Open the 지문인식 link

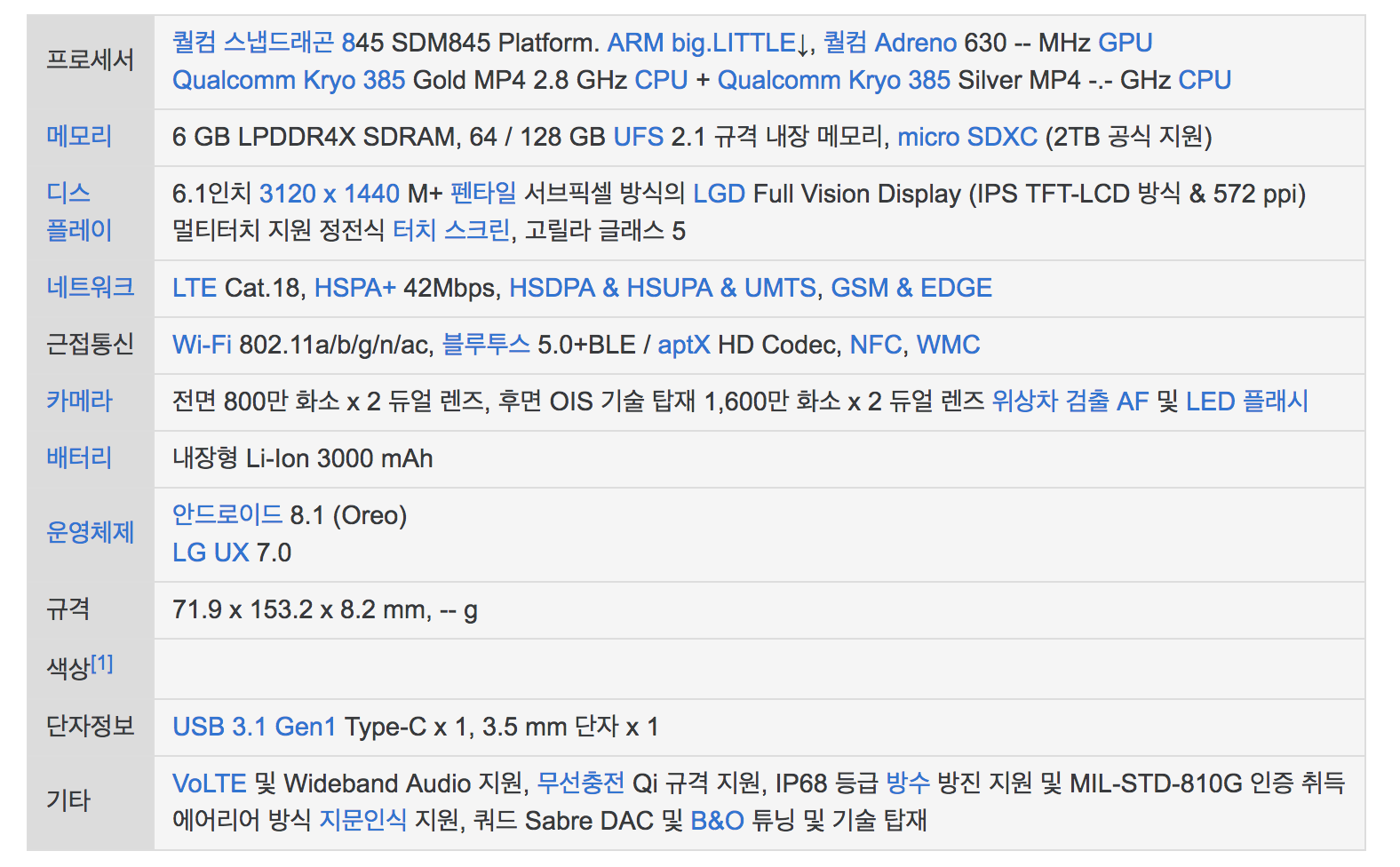[x=362, y=821]
